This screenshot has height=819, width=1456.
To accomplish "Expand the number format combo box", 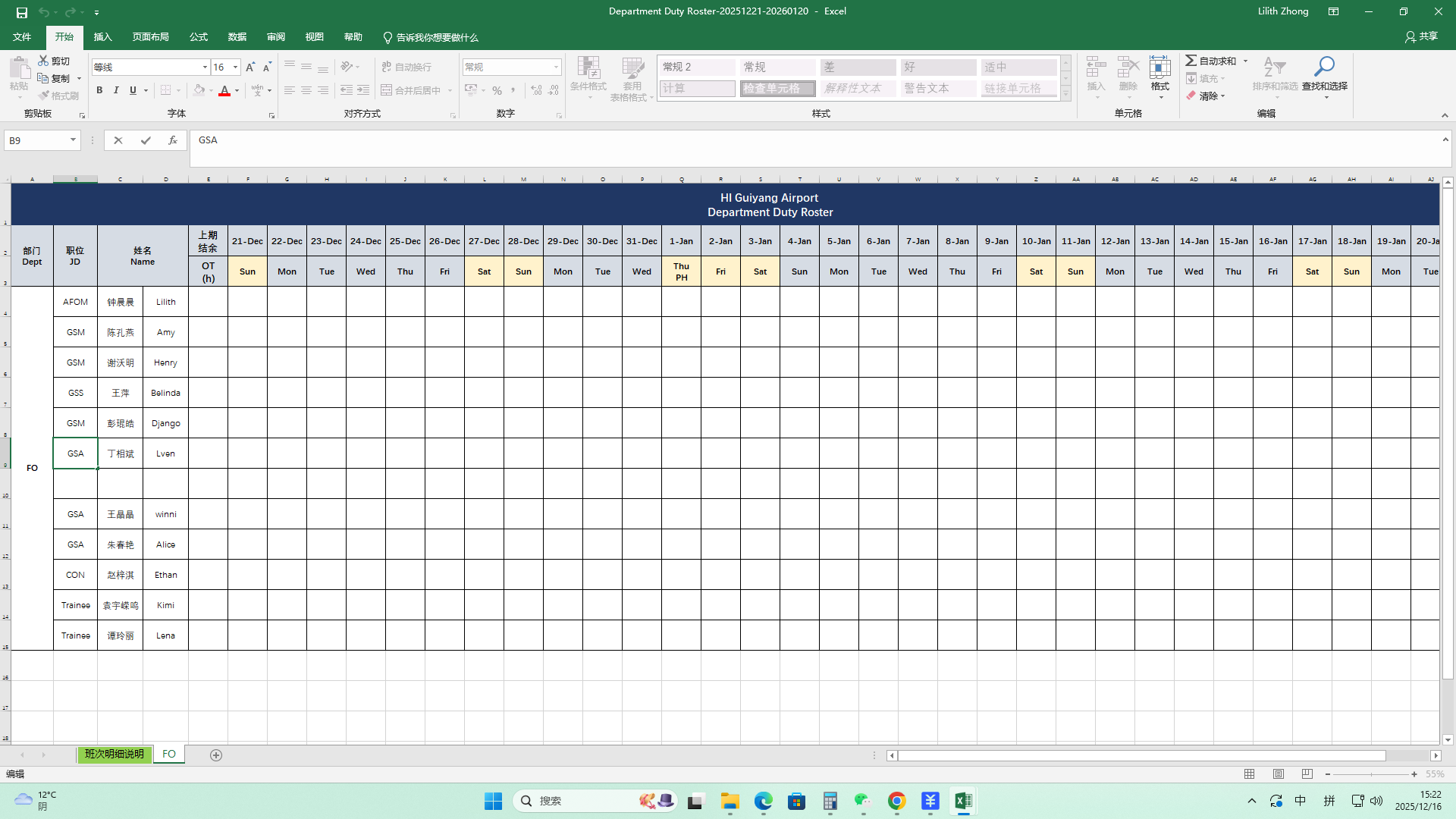I will [x=556, y=67].
